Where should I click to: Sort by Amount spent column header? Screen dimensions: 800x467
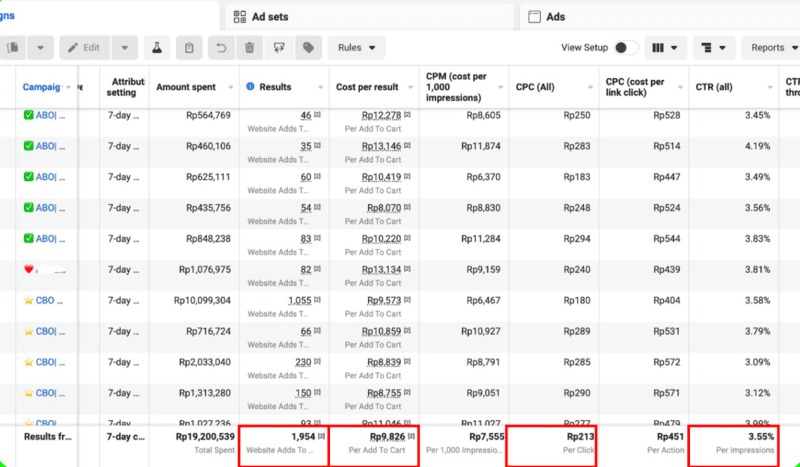[x=186, y=87]
